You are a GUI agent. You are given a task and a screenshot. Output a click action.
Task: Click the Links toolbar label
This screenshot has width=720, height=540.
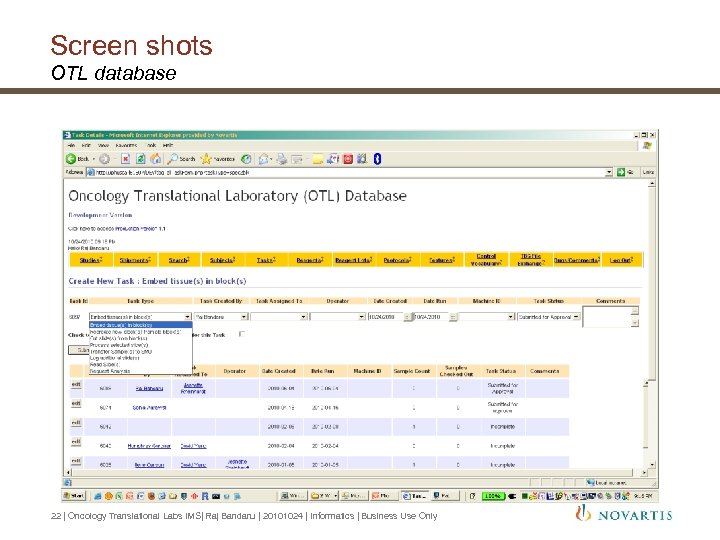(x=648, y=172)
